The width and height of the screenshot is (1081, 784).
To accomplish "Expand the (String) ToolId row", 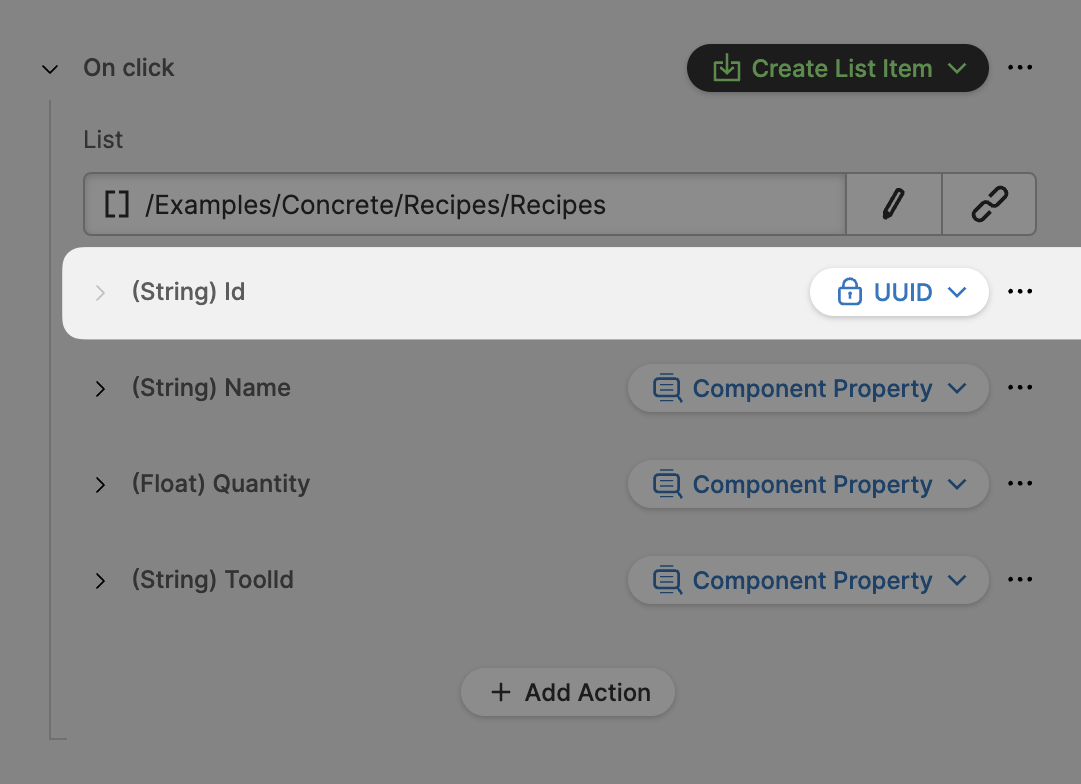I will click(x=100, y=580).
